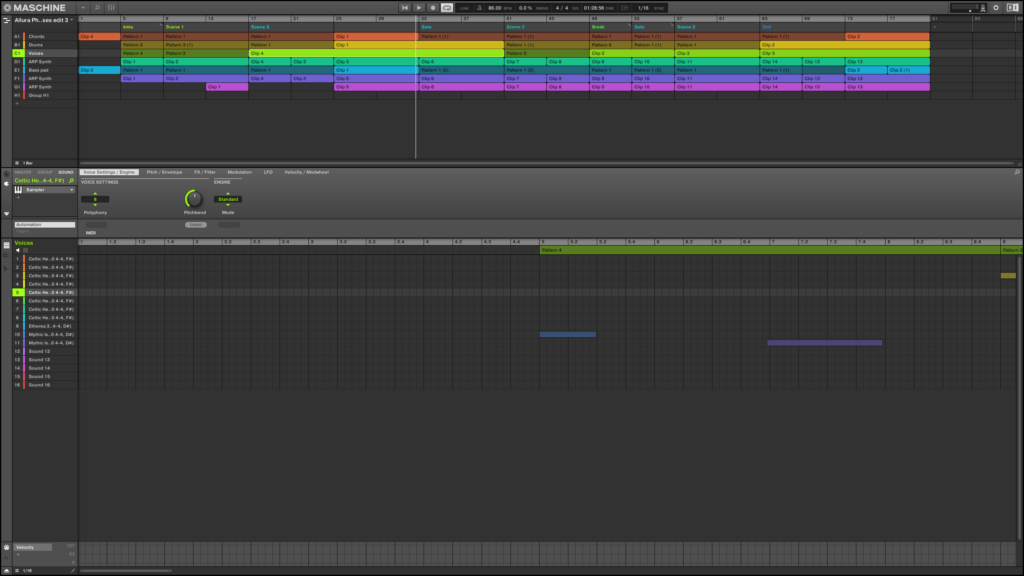This screenshot has height=576, width=1024.
Task: Open the Velocity / Modwheel tab
Action: point(307,172)
